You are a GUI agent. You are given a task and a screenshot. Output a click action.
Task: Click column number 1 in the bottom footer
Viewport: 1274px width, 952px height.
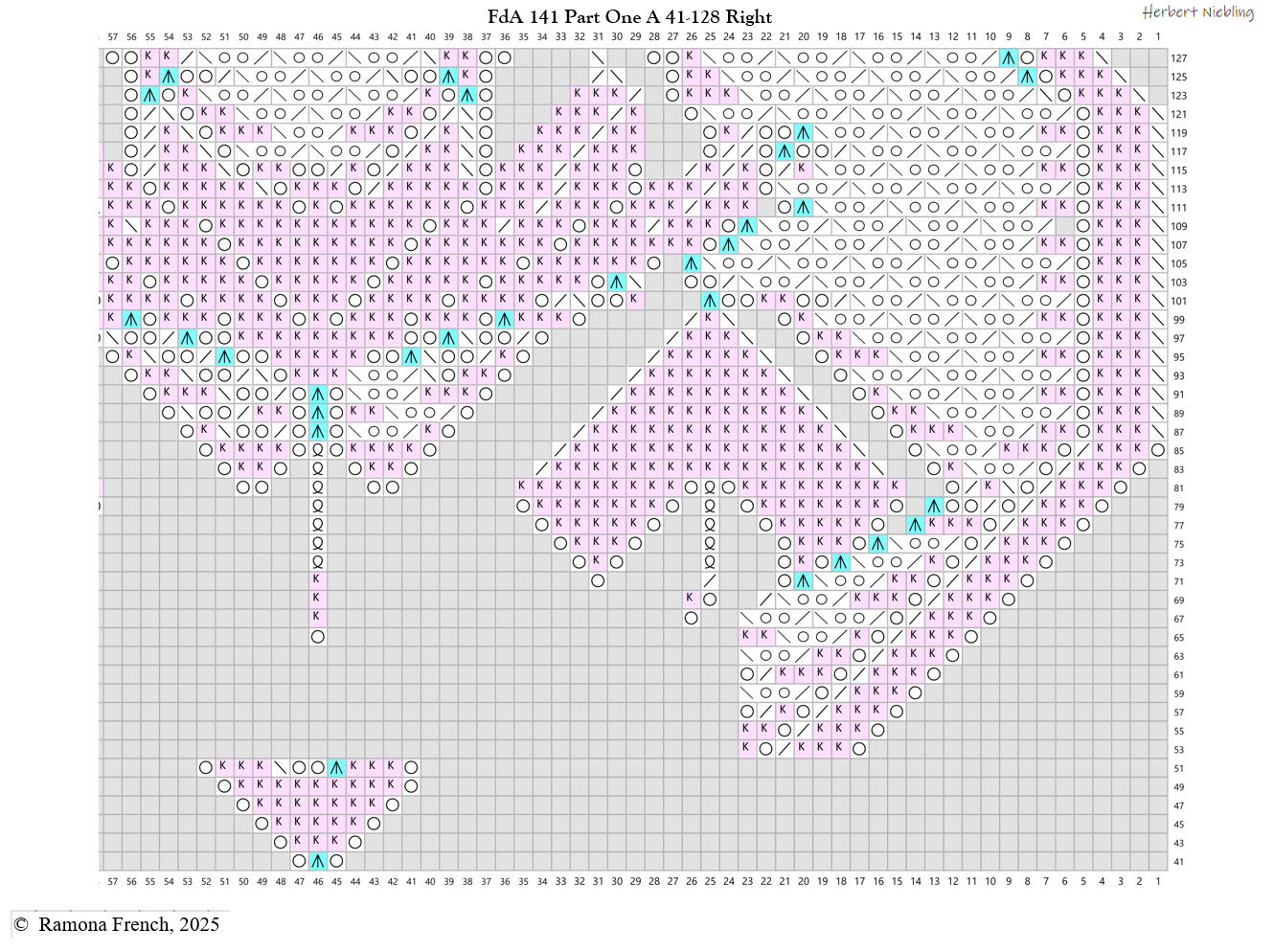tap(1158, 881)
